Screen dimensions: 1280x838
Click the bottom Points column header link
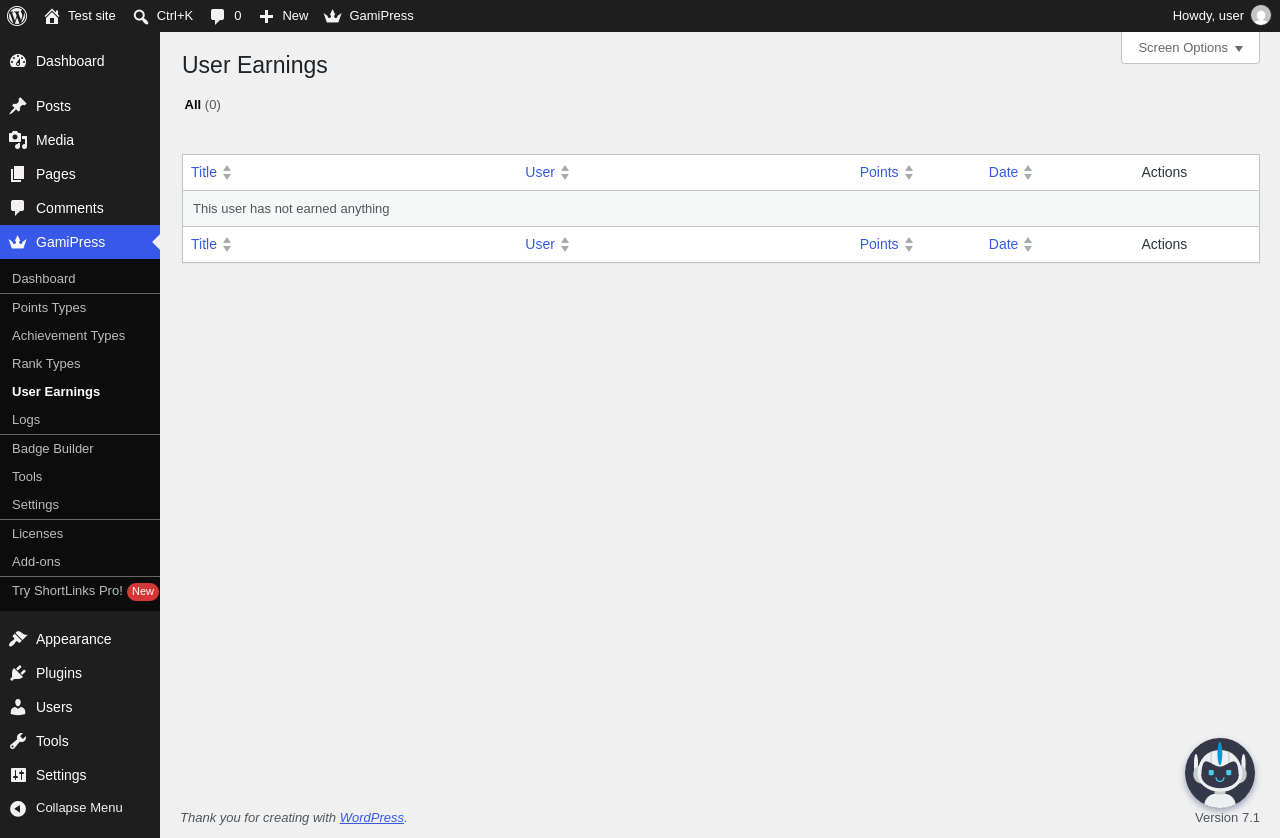(879, 244)
